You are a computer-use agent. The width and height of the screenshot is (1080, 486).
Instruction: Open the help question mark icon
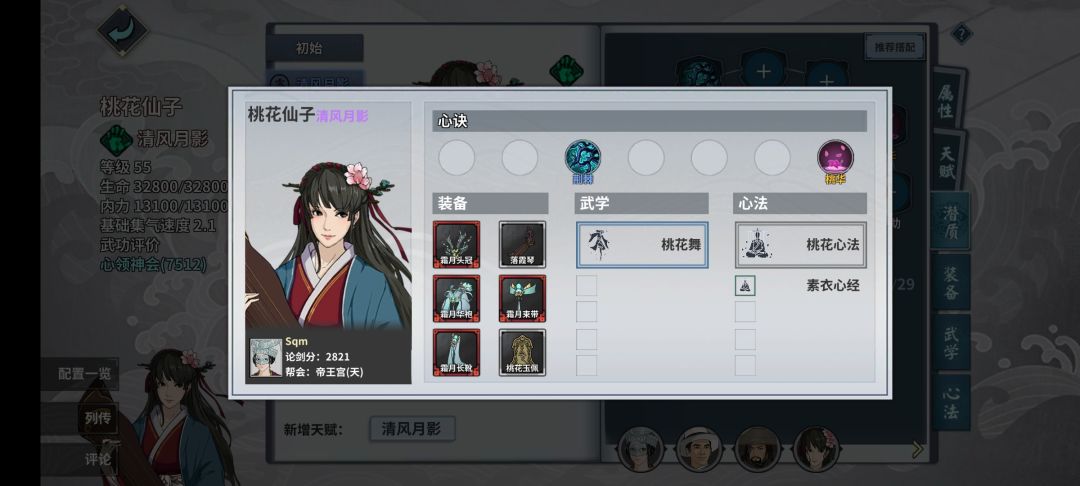962,34
